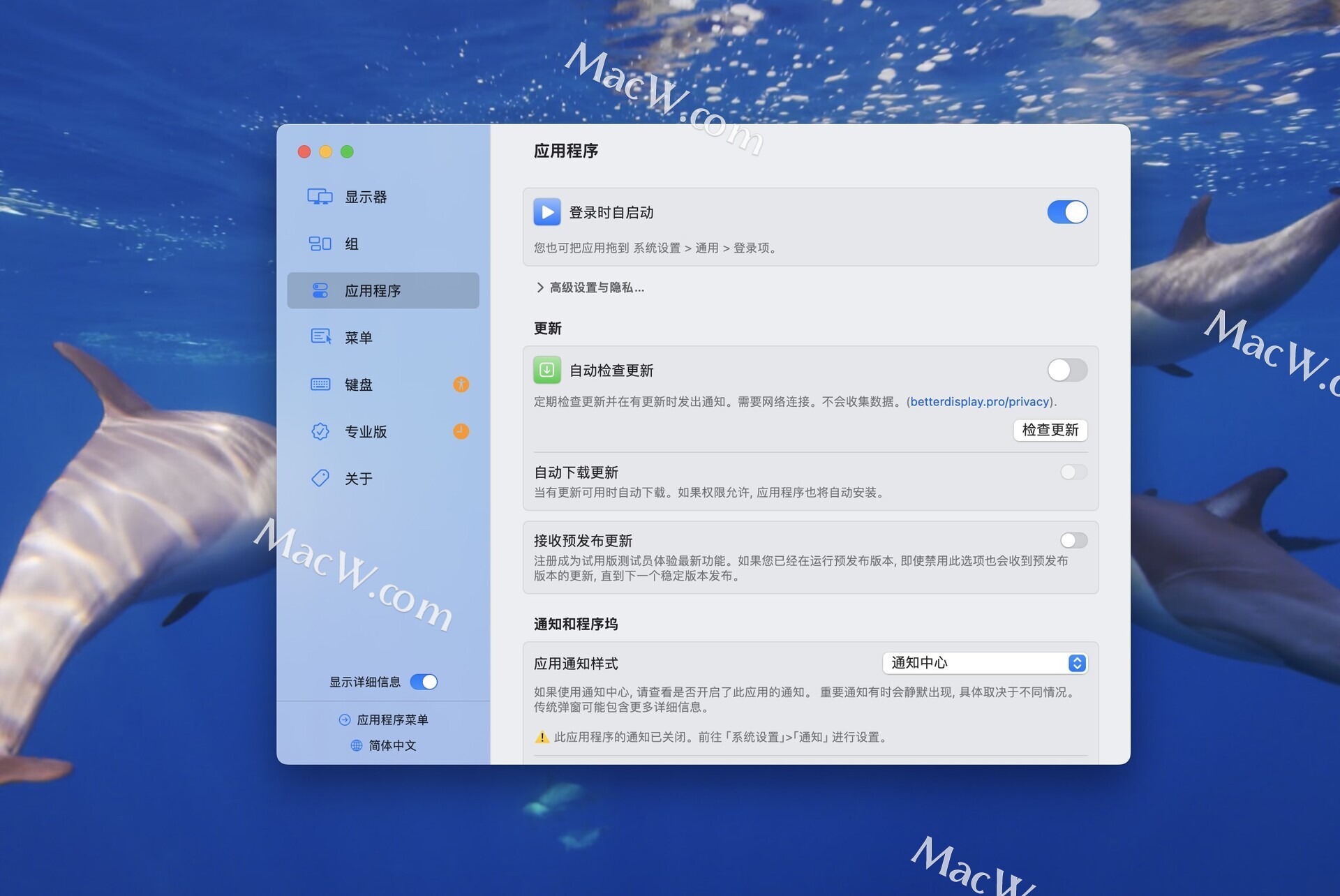Image resolution: width=1340 pixels, height=896 pixels.
Task: Click the 菜单 menu icon in sidebar
Action: (x=320, y=337)
